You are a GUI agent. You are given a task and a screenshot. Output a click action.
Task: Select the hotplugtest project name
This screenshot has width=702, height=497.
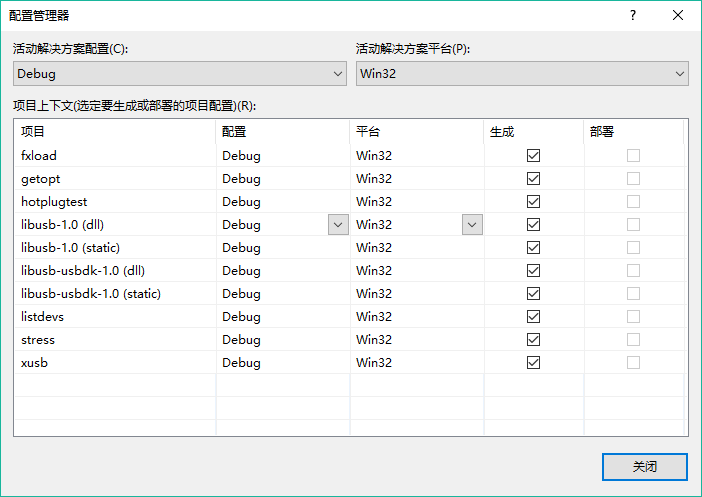coord(54,202)
